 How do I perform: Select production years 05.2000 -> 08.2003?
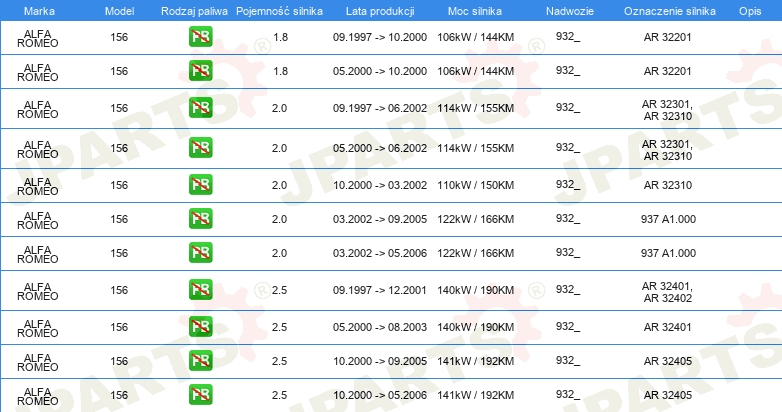pos(380,327)
